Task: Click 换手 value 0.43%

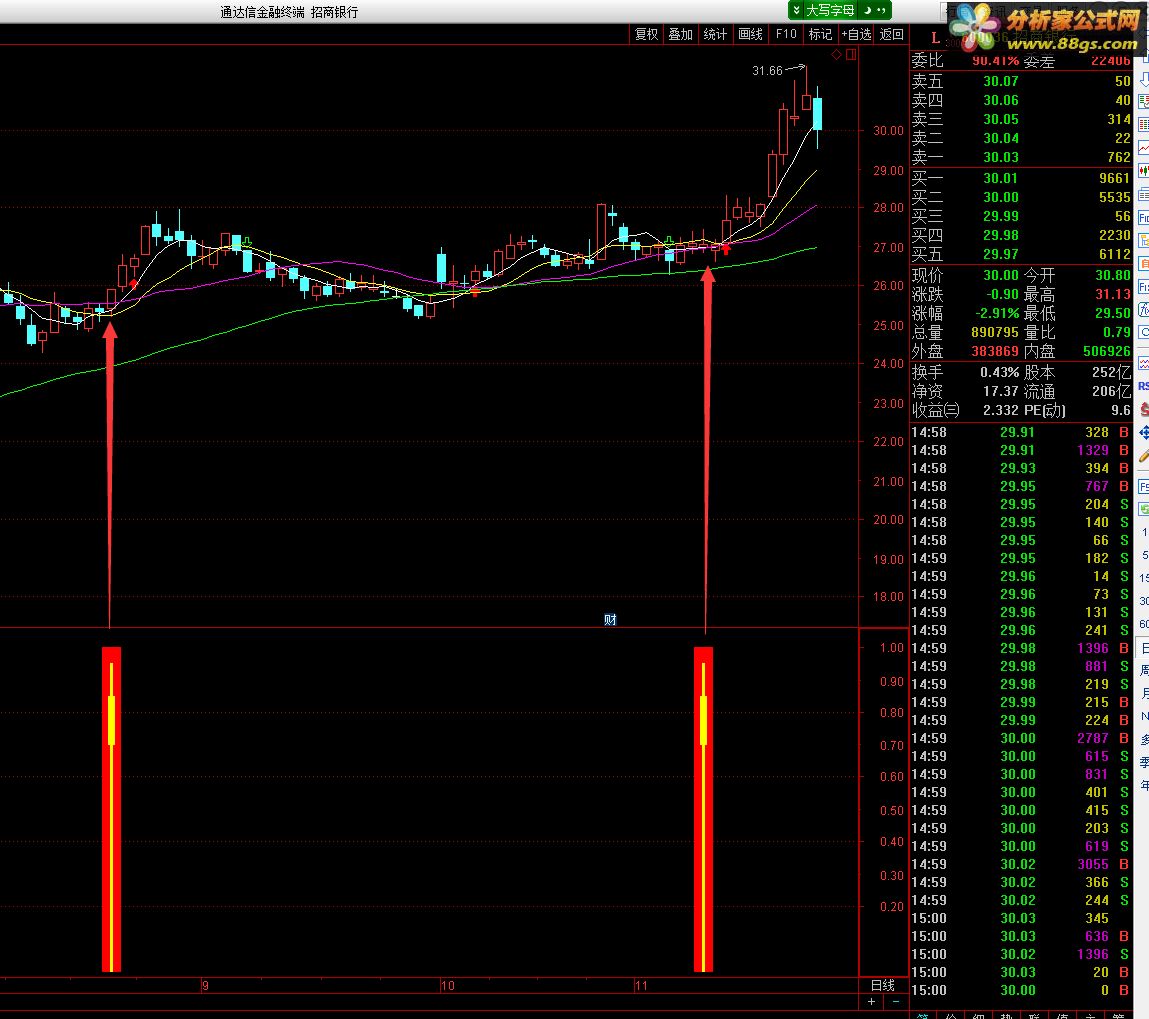Action: point(1000,373)
